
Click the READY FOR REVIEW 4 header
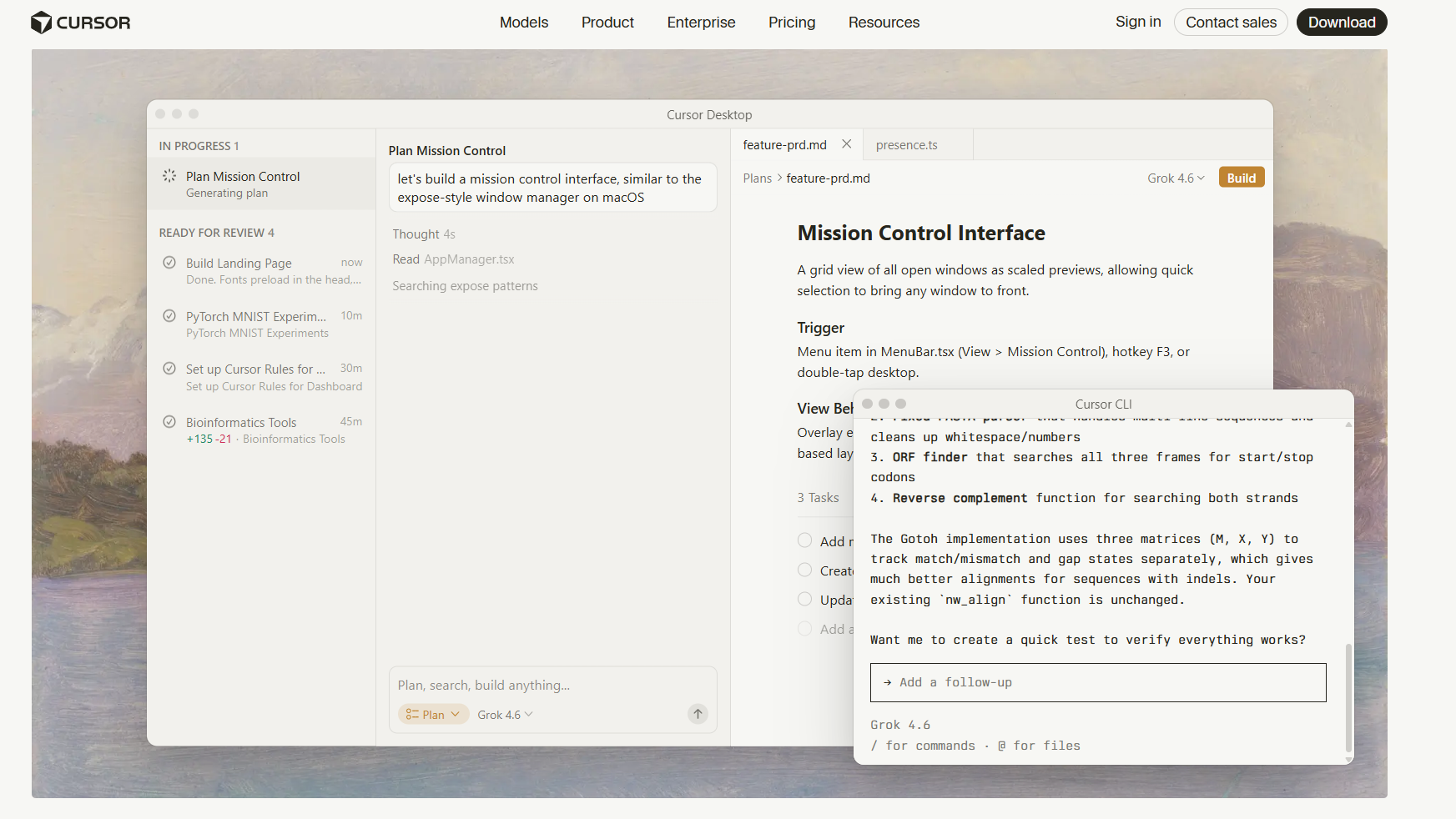pos(216,233)
